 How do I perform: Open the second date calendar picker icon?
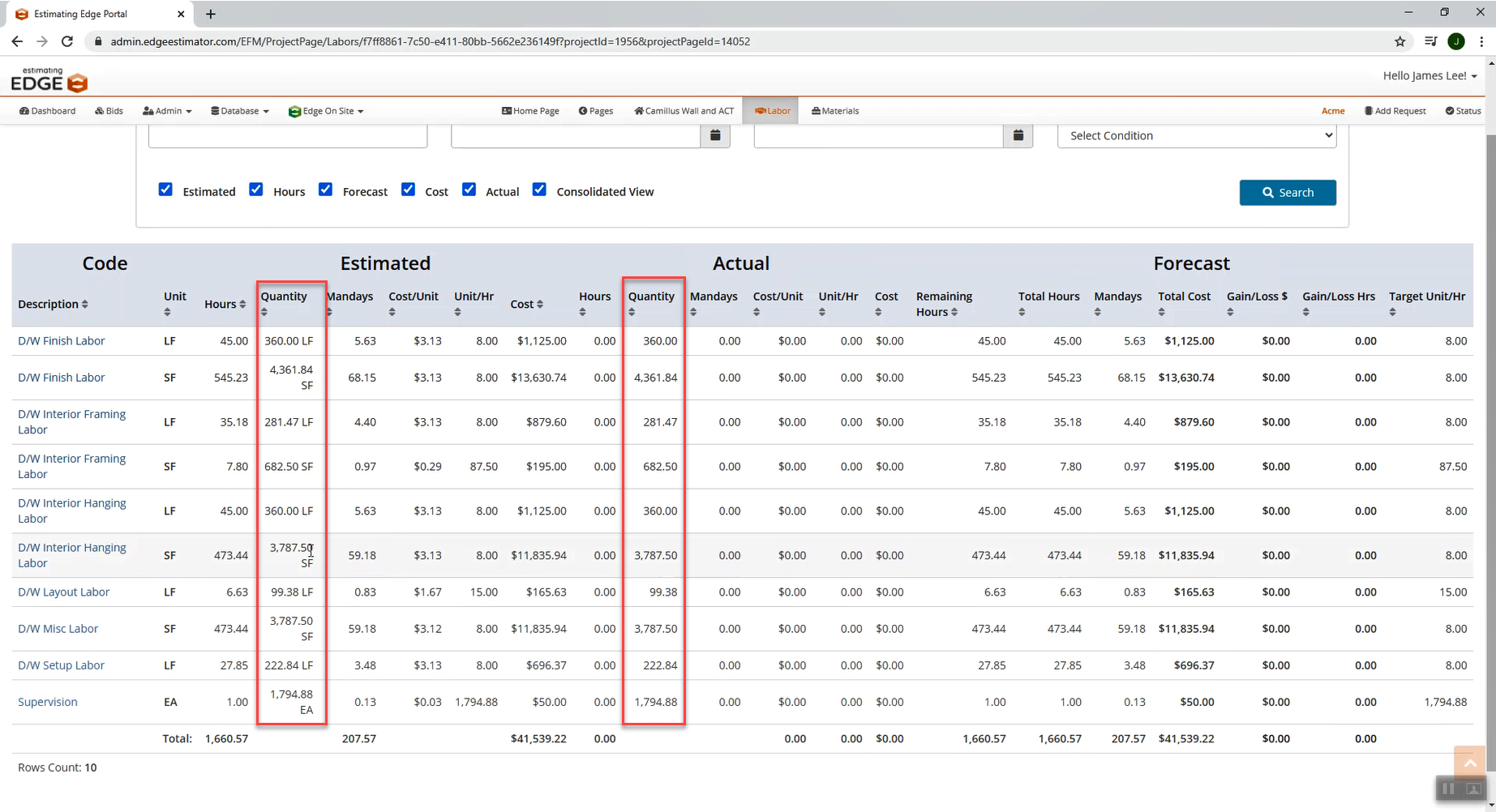(x=1018, y=135)
